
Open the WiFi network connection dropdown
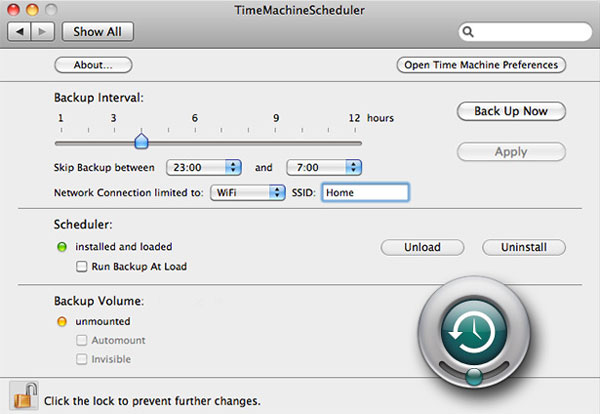point(248,192)
